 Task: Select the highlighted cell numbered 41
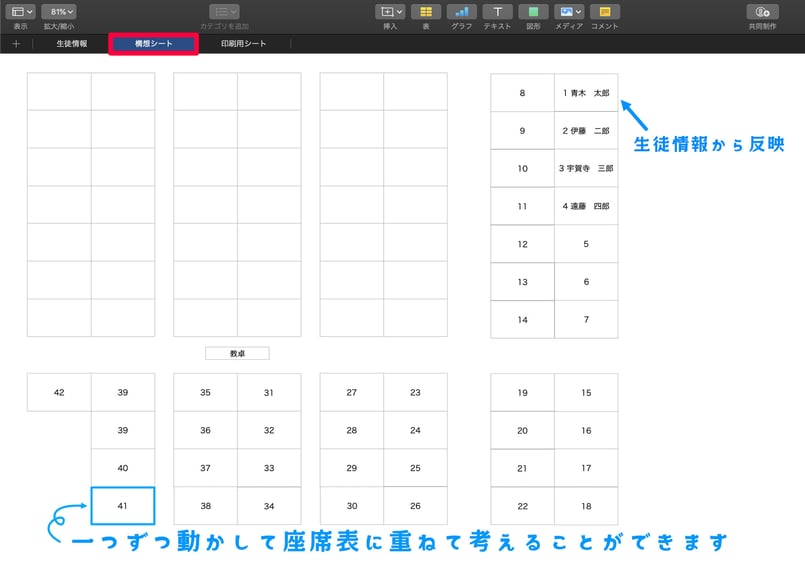[x=123, y=506]
